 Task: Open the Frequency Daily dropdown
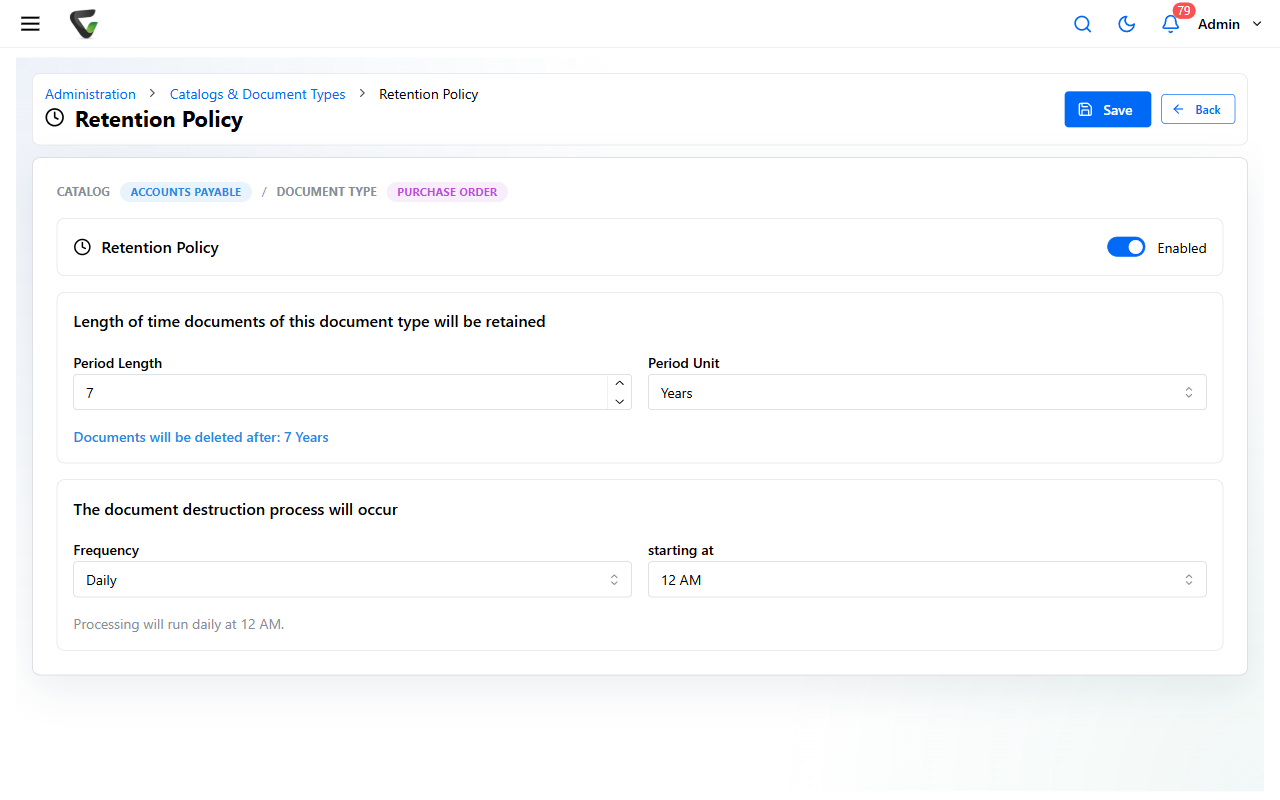click(352, 579)
